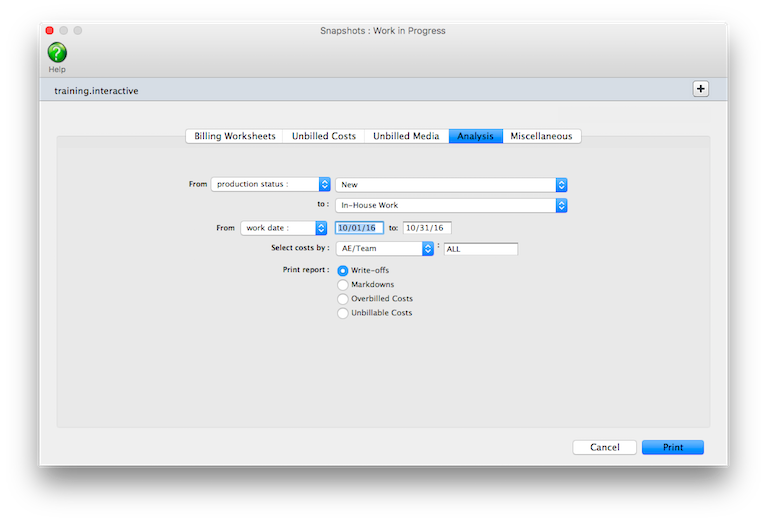Click the Cancel button
Viewport: 767px width, 522px height.
[604, 447]
